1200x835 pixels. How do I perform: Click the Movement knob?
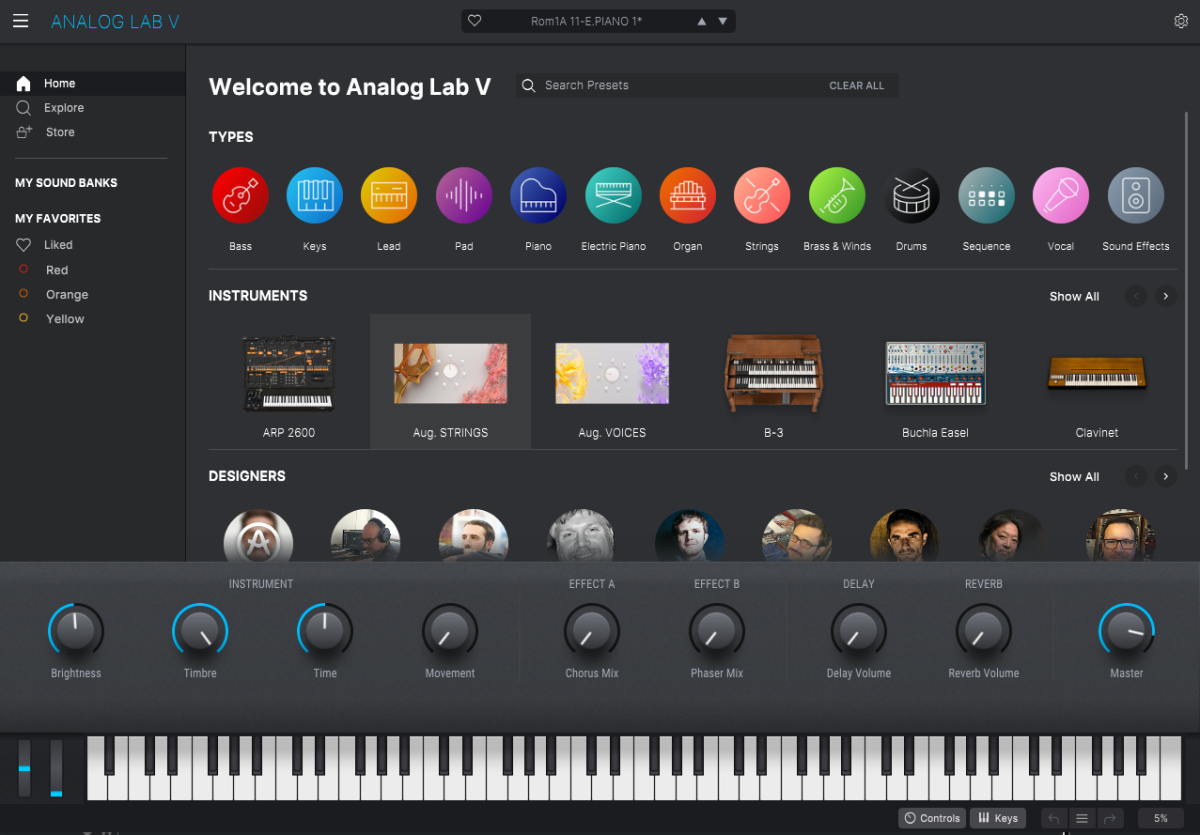pos(450,631)
